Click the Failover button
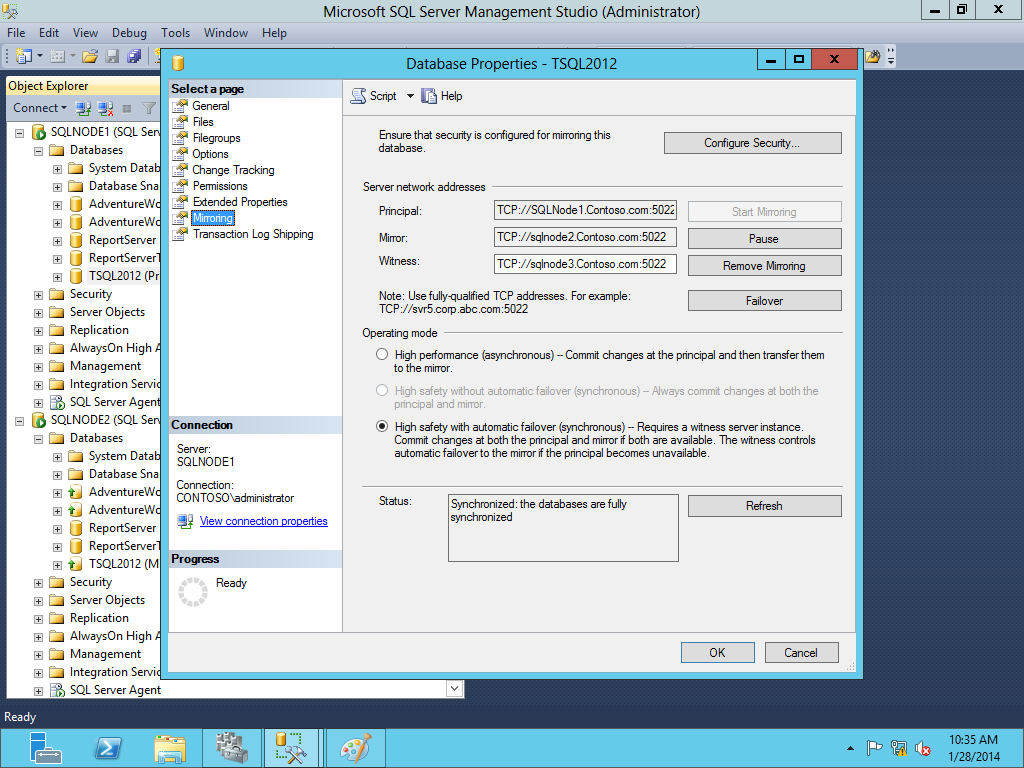The image size is (1024, 768). 764,301
